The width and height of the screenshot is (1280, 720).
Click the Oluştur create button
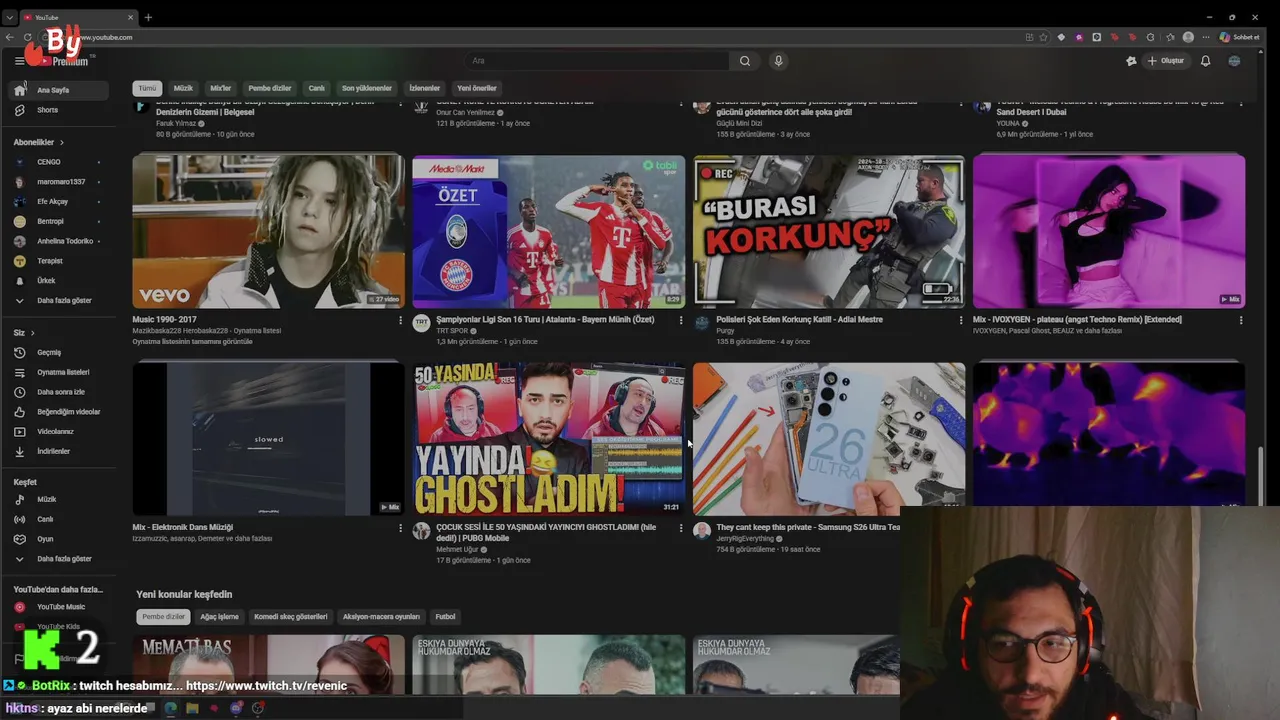click(x=1166, y=61)
